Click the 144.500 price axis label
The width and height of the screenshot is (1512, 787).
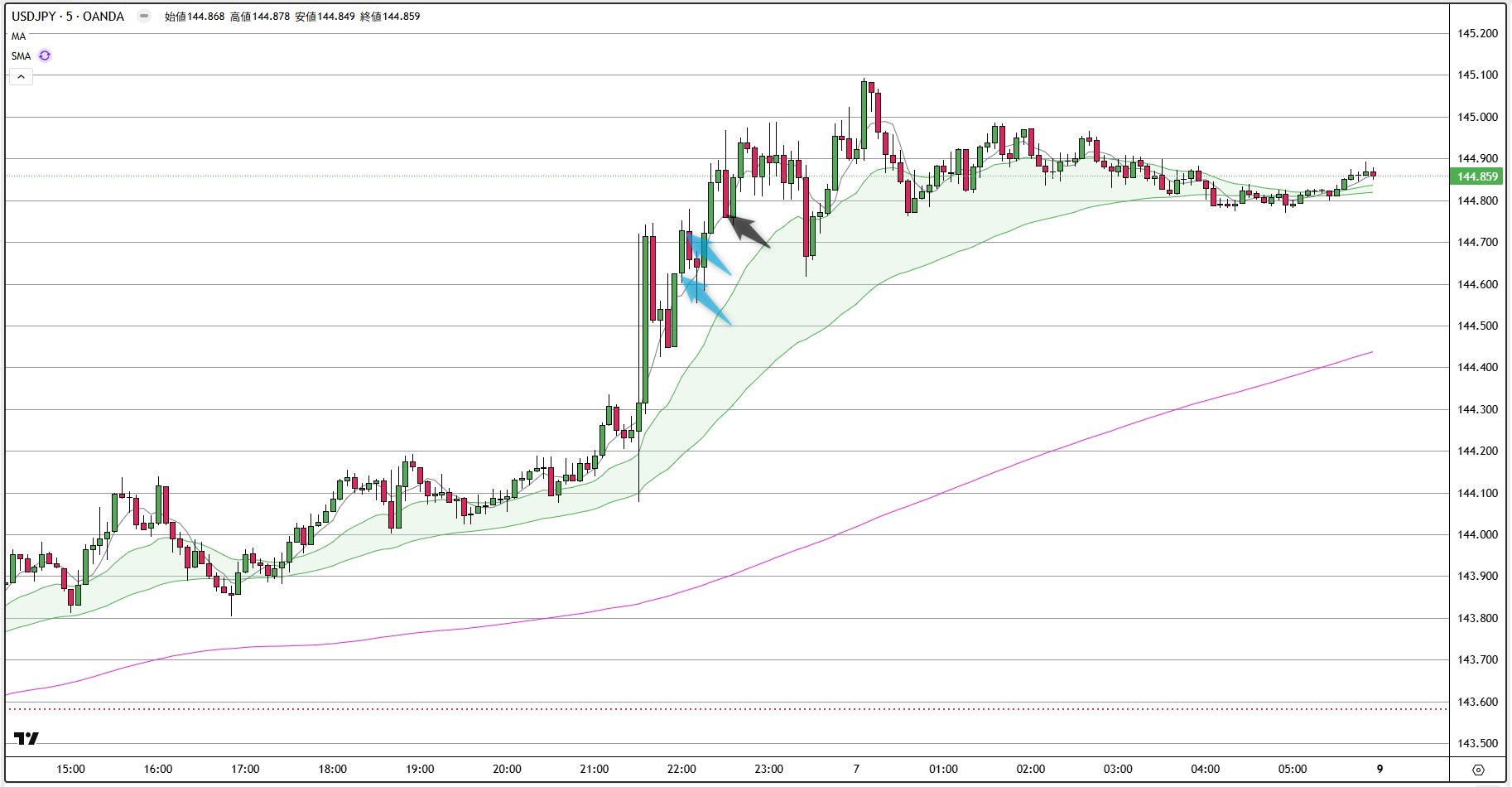(x=1477, y=326)
